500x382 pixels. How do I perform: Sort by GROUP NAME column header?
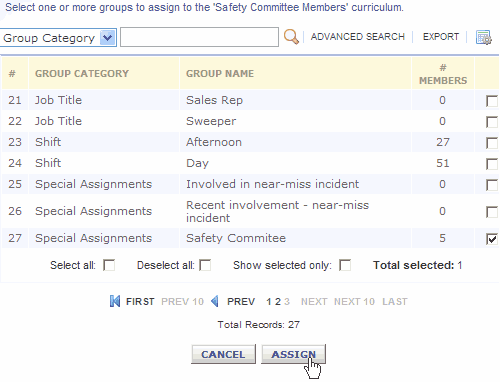point(220,73)
